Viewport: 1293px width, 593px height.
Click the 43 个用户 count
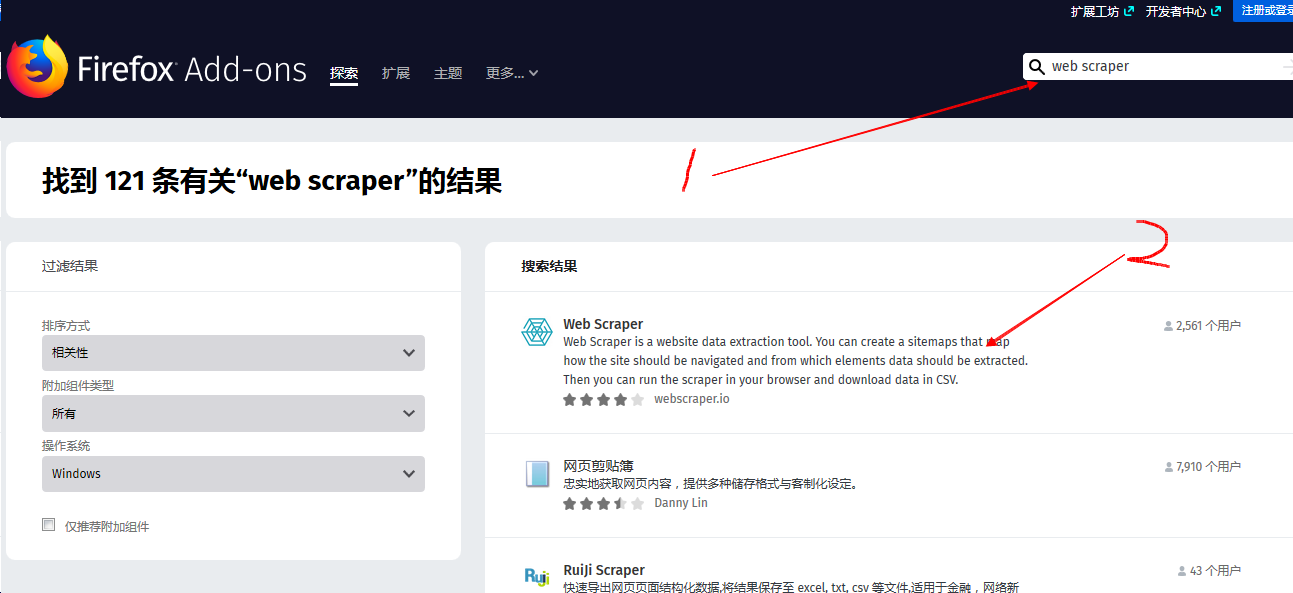click(x=1215, y=571)
